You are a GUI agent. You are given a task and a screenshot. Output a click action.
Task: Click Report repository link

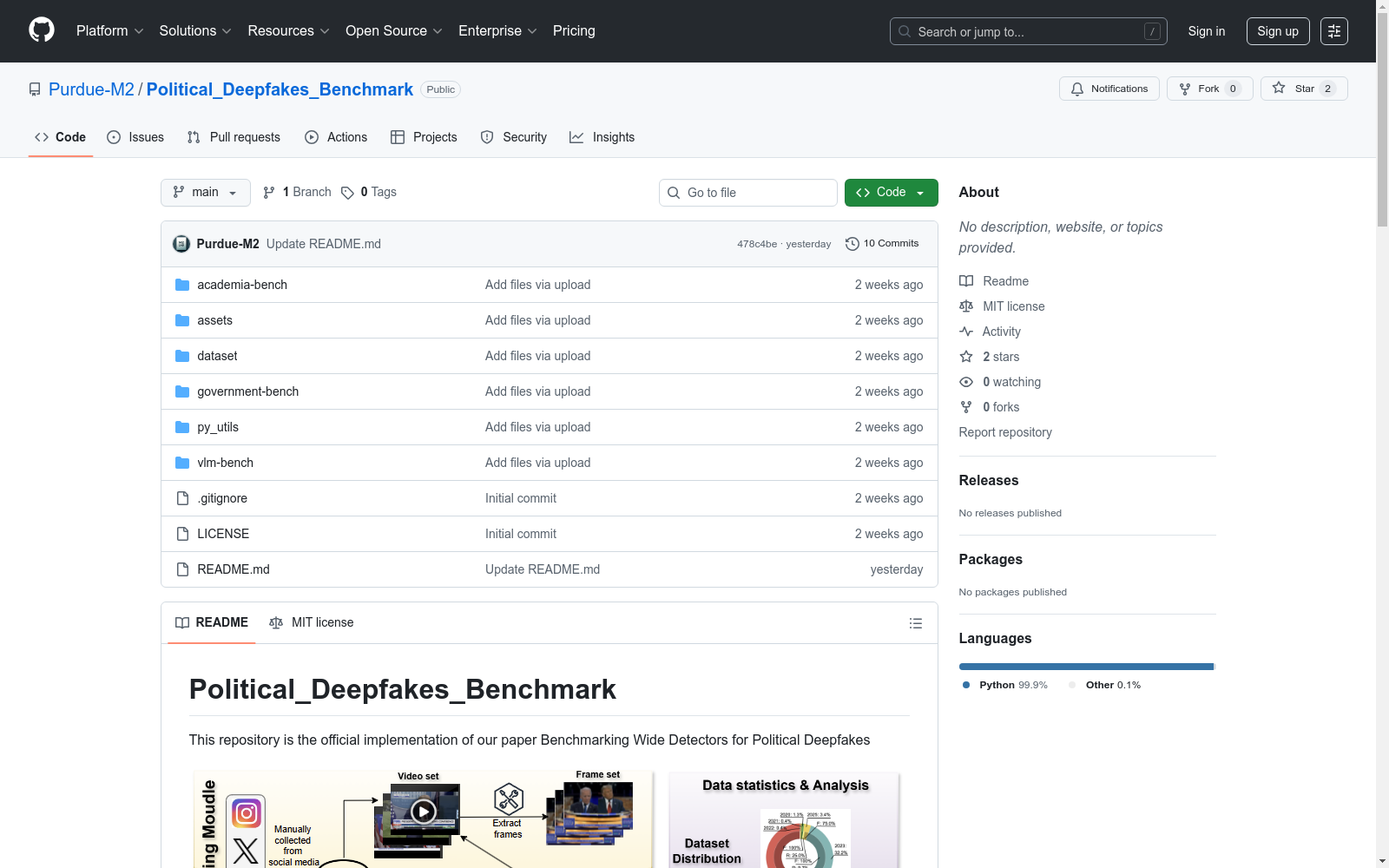coord(1005,432)
